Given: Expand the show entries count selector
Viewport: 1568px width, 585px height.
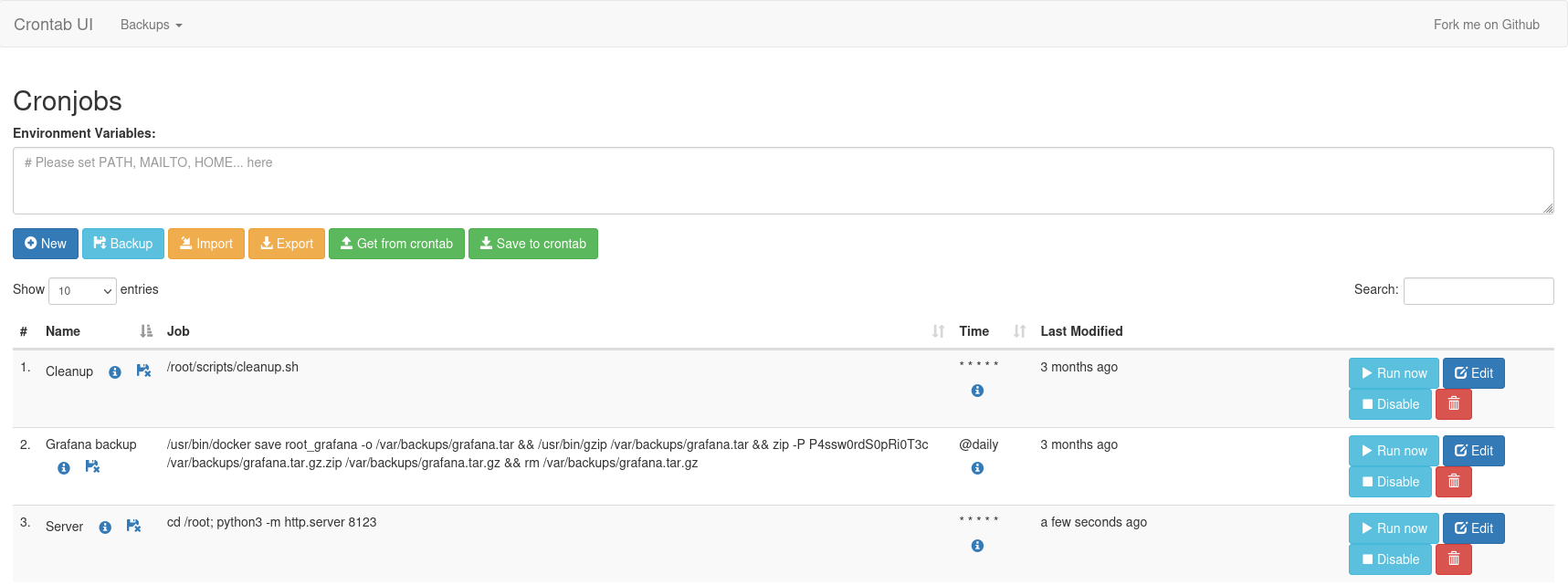Looking at the screenshot, I should click(82, 291).
